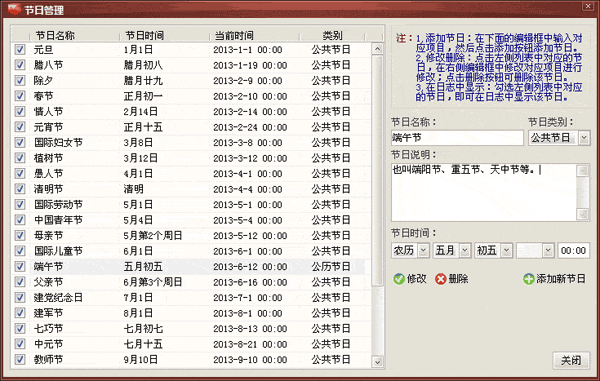Toggle the 春节 holiday checkbox
This screenshot has height=381, width=600.
click(20, 96)
